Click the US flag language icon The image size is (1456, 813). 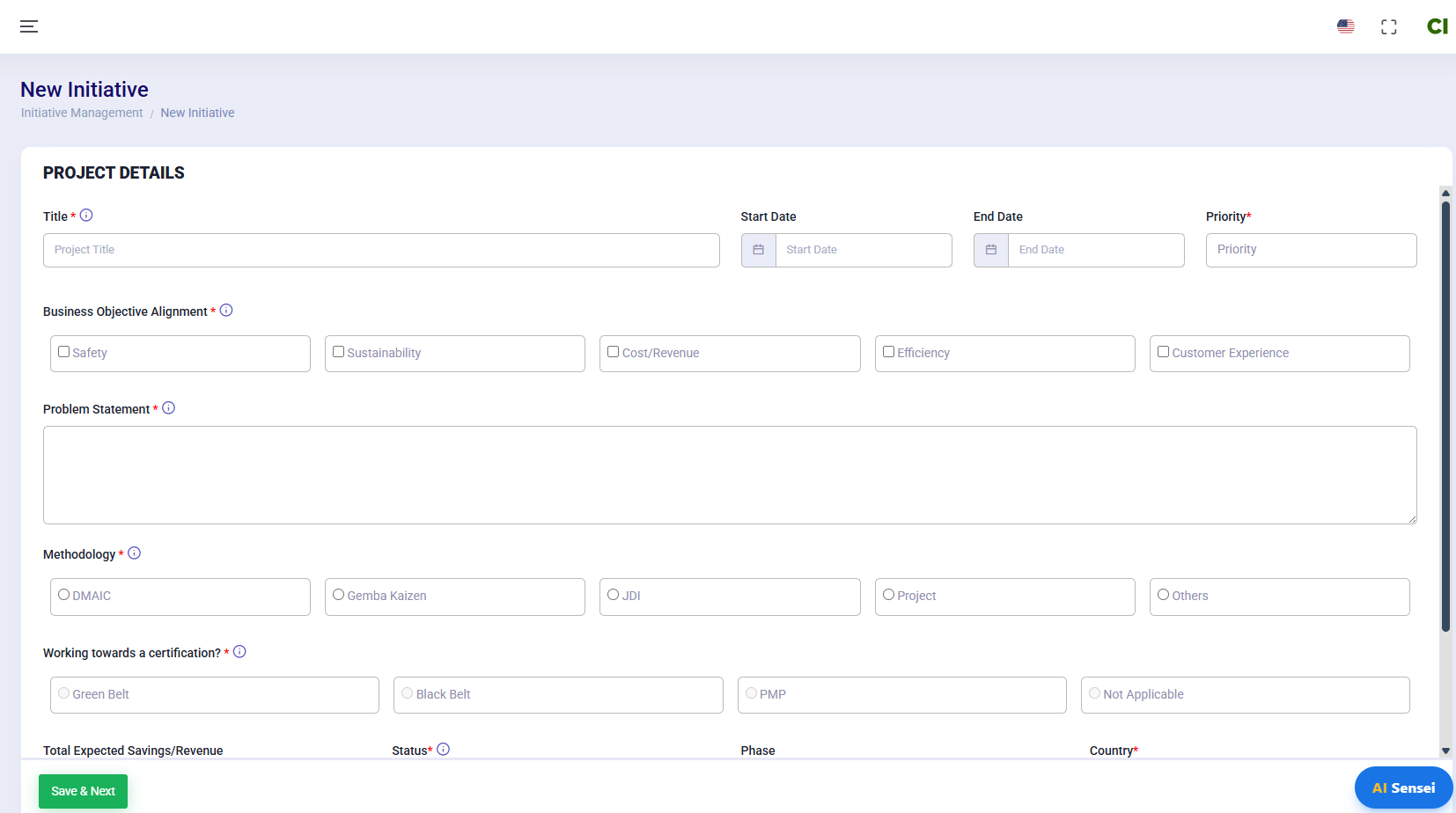tap(1345, 26)
